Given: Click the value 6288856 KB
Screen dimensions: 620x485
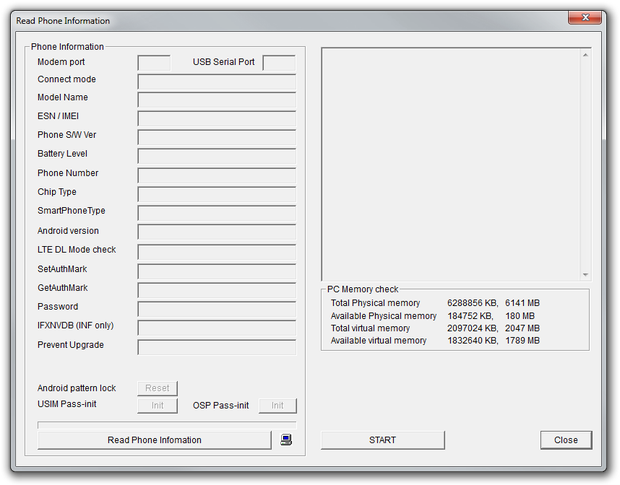Looking at the screenshot, I should click(473, 303).
